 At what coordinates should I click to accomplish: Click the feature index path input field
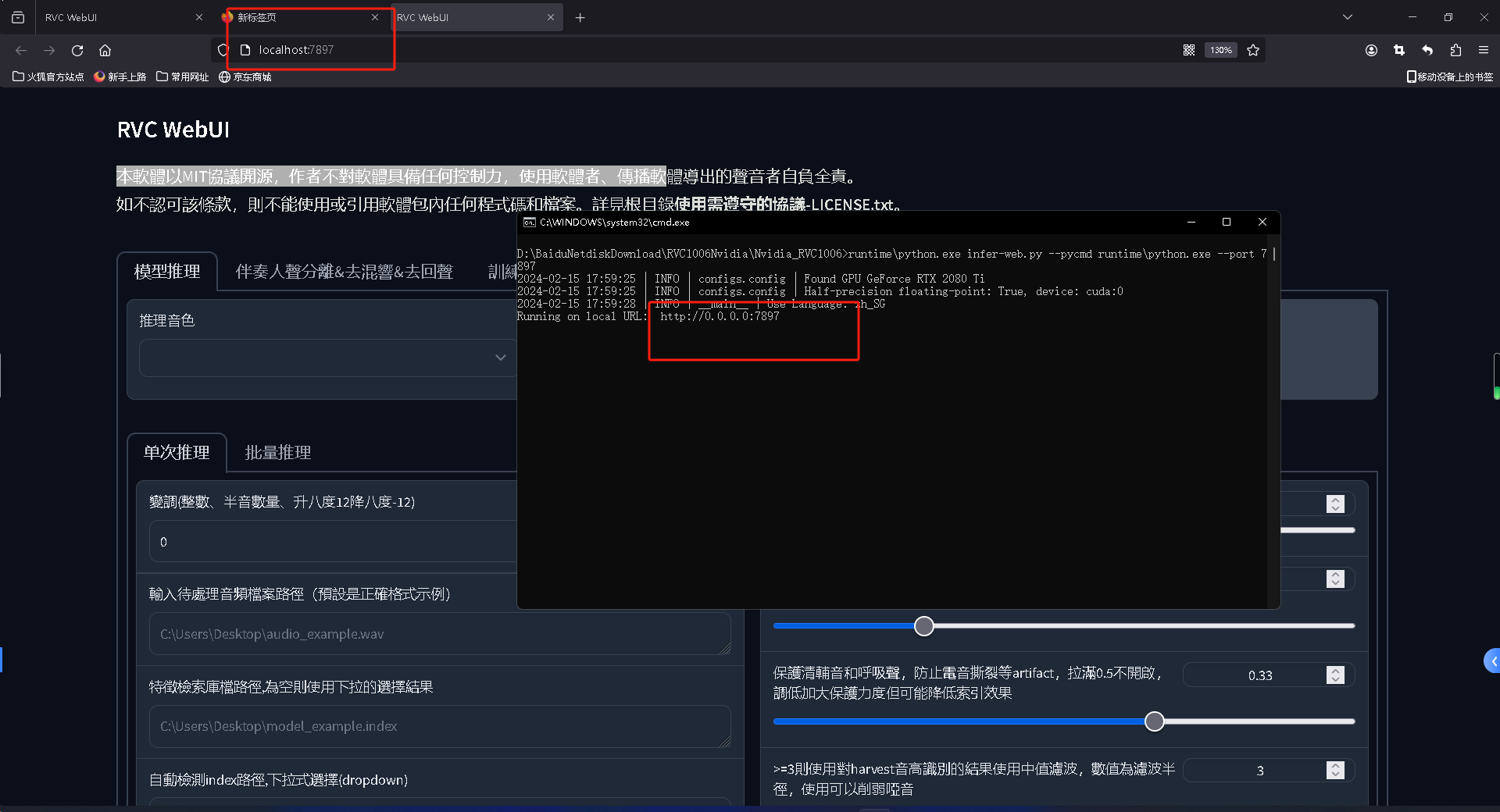tap(440, 726)
